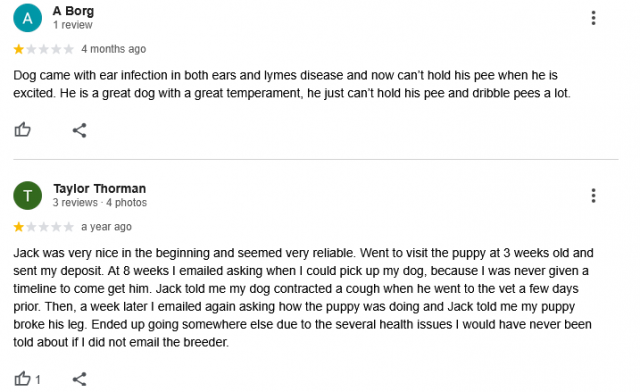Image resolution: width=640 pixels, height=392 pixels.
Task: Share A Borg's review
Action: click(x=80, y=130)
